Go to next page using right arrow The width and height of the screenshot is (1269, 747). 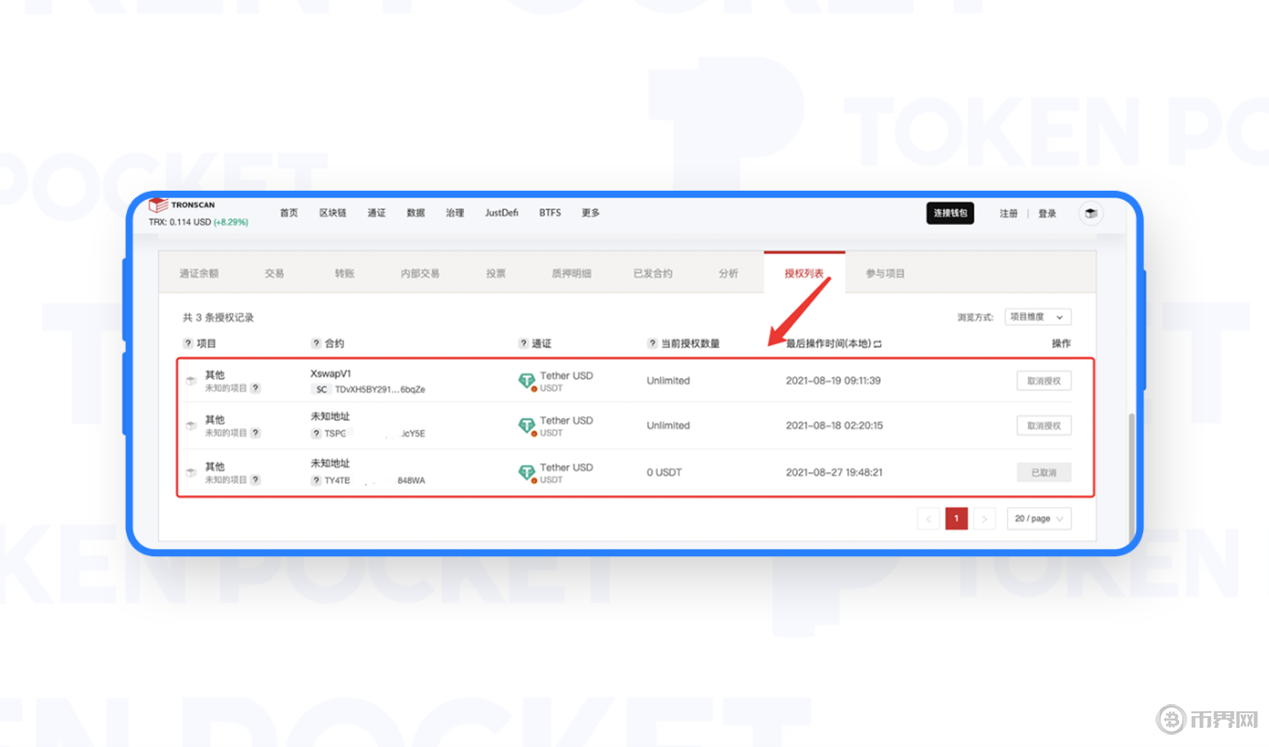pos(984,519)
